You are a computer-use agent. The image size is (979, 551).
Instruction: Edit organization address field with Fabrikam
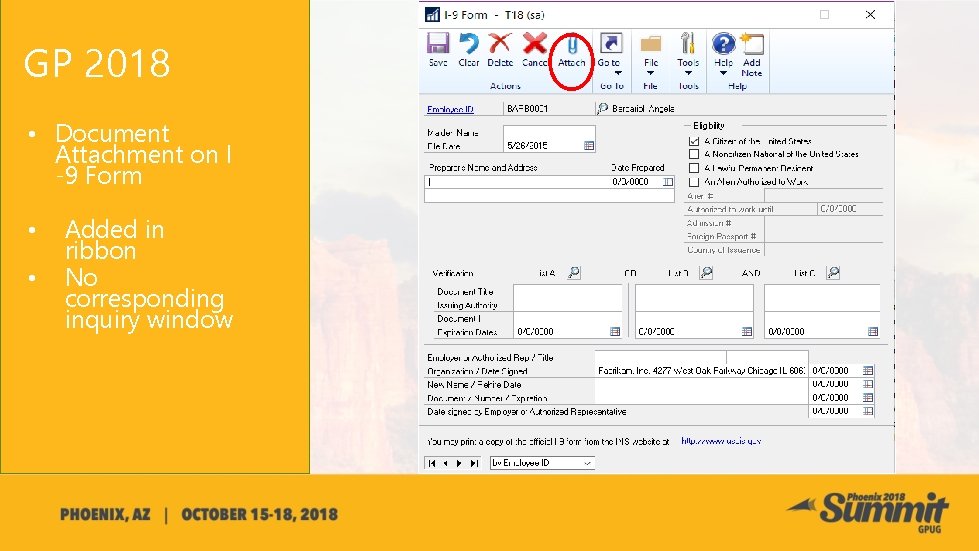coord(701,371)
